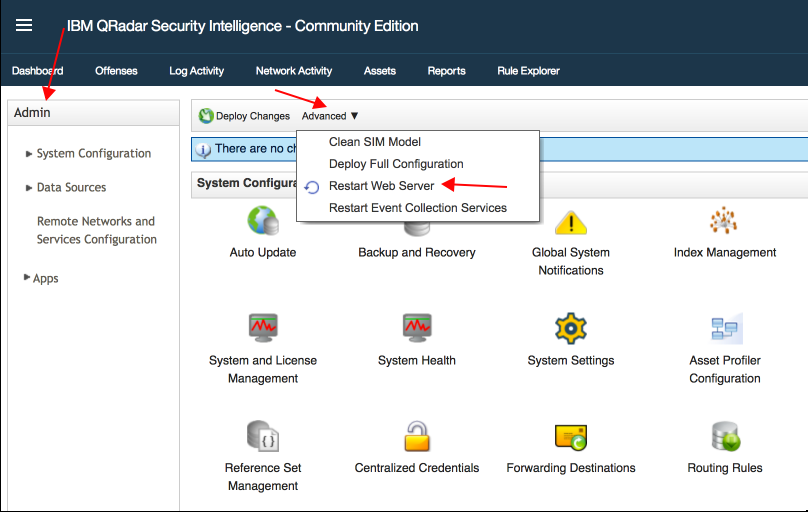Screen dimensions: 808x512
Task: Open Centralized Credentials padlock icon
Action: click(x=416, y=436)
